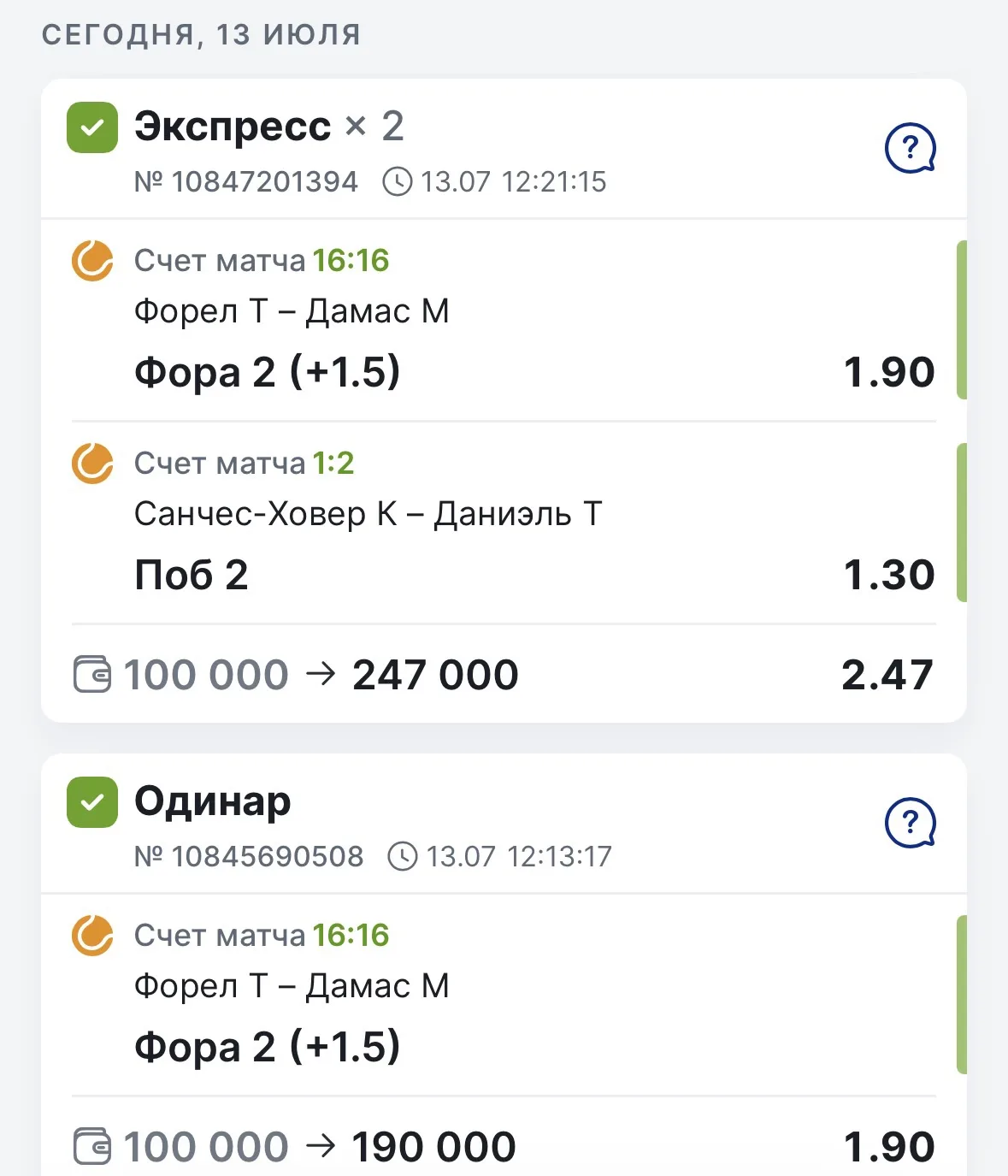Tap wallet icon beside 247 000 payout
This screenshot has width=1008, height=1176.
[x=92, y=675]
